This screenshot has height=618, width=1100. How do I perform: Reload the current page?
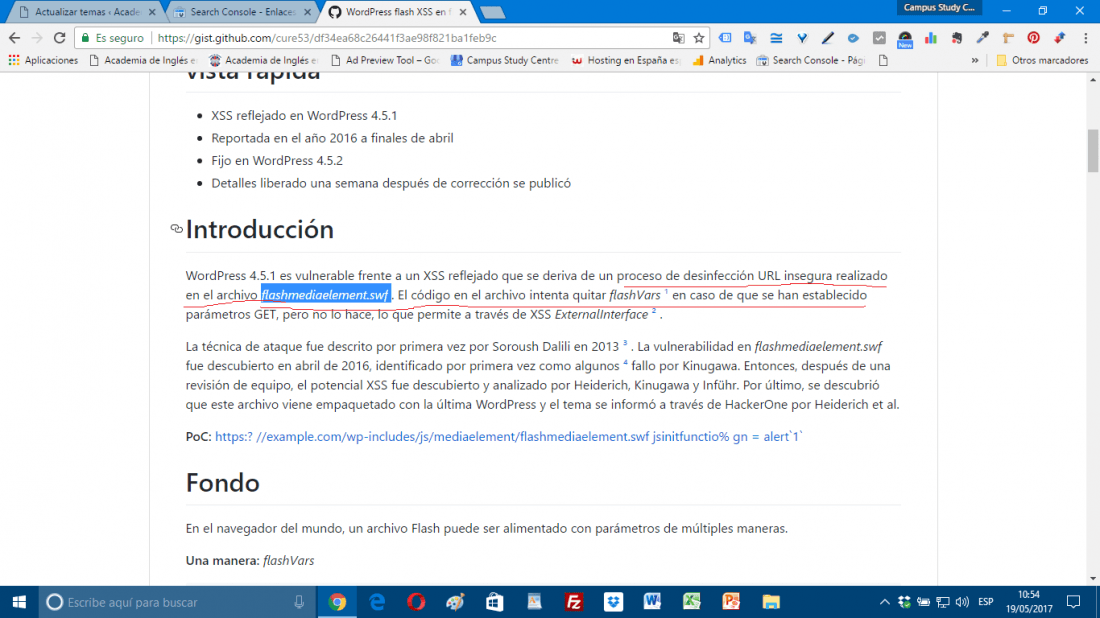click(x=60, y=38)
